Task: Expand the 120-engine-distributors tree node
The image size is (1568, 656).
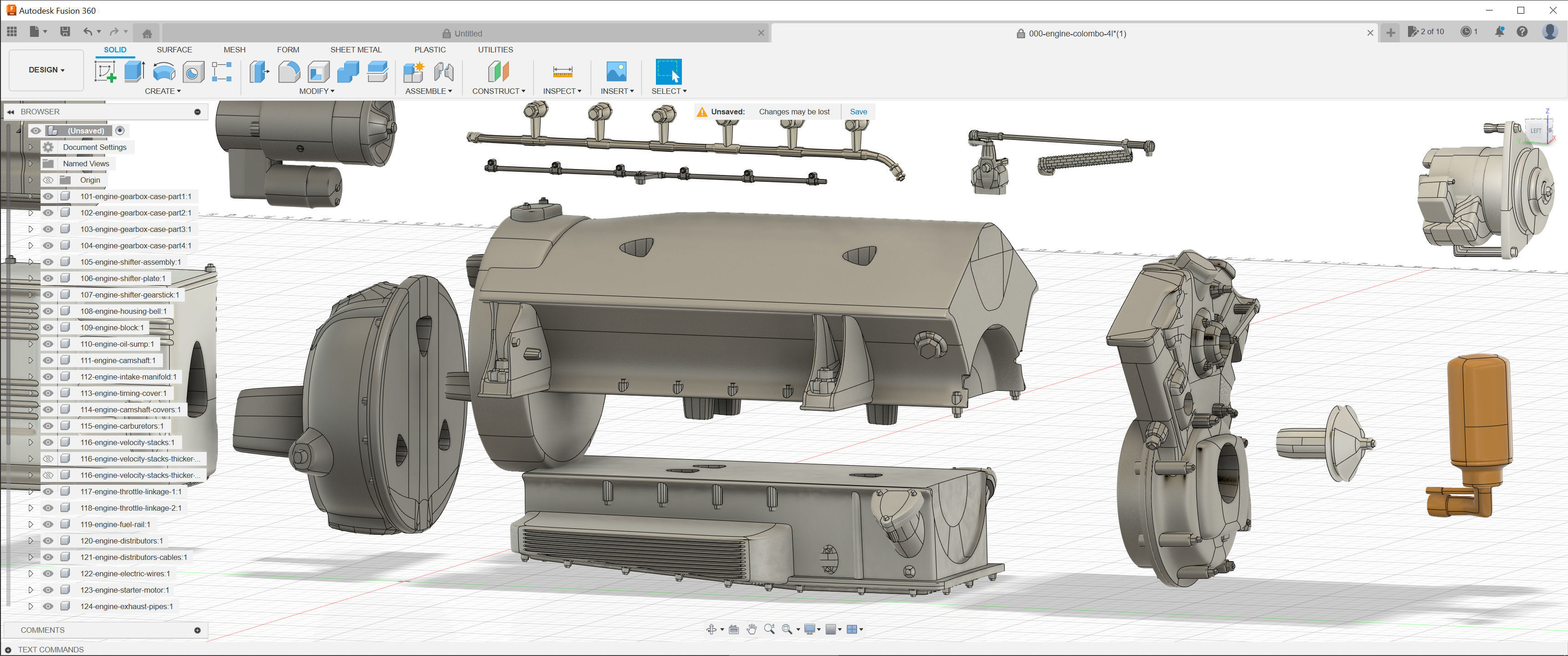Action: tap(31, 540)
